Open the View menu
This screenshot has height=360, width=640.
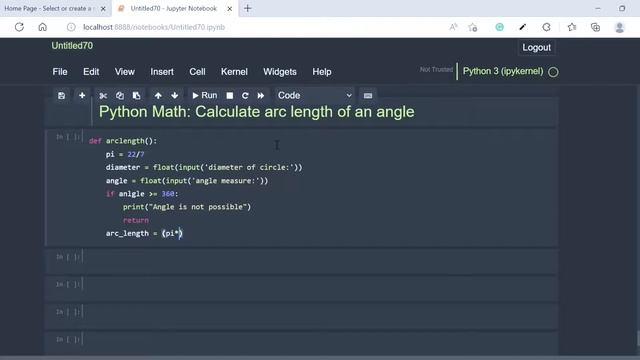point(124,72)
